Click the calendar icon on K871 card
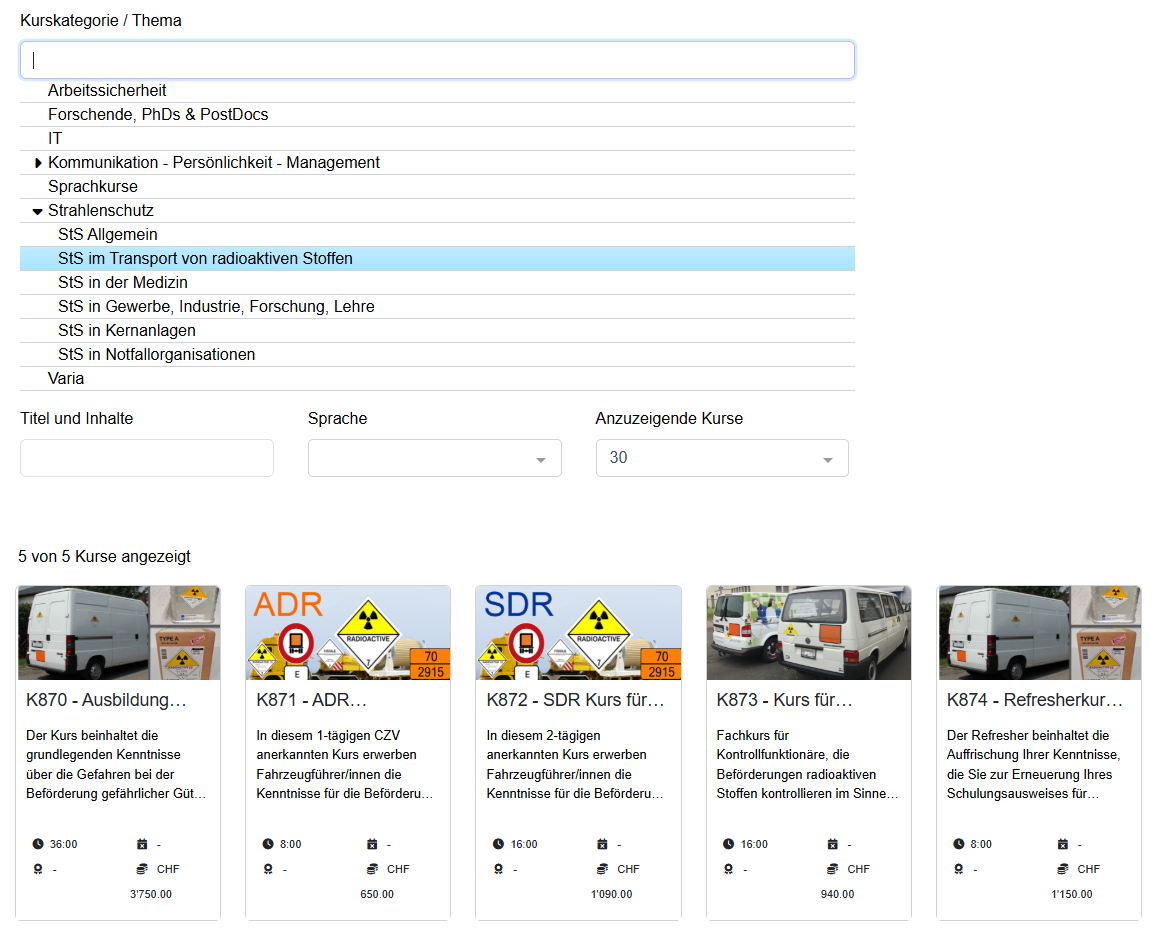Viewport: 1157px width, 941px height. point(372,844)
